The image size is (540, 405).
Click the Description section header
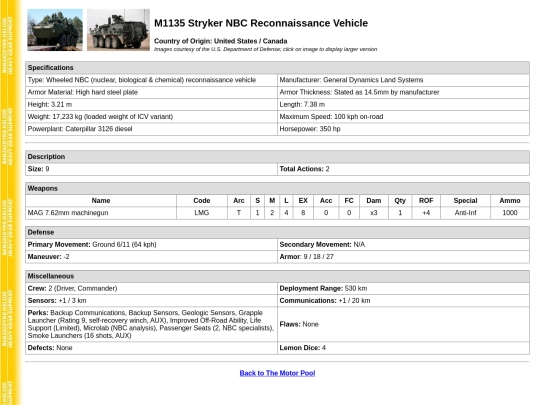coord(277,157)
